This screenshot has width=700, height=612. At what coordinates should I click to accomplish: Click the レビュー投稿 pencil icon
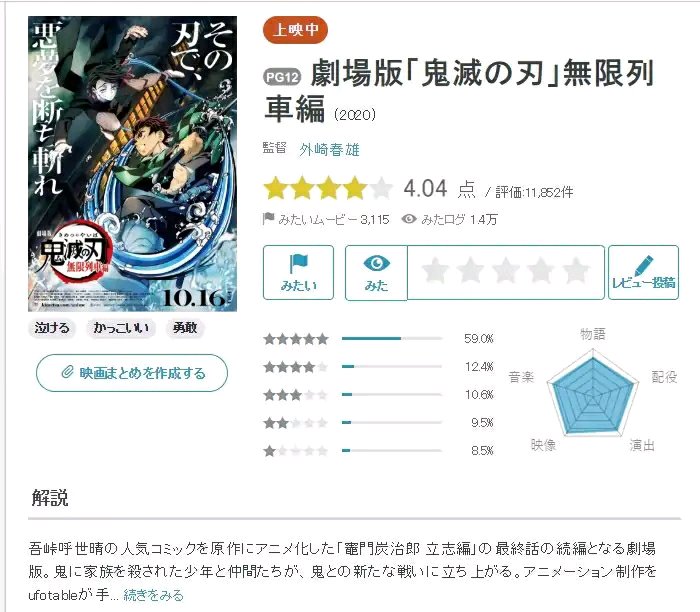pyautogui.click(x=643, y=265)
